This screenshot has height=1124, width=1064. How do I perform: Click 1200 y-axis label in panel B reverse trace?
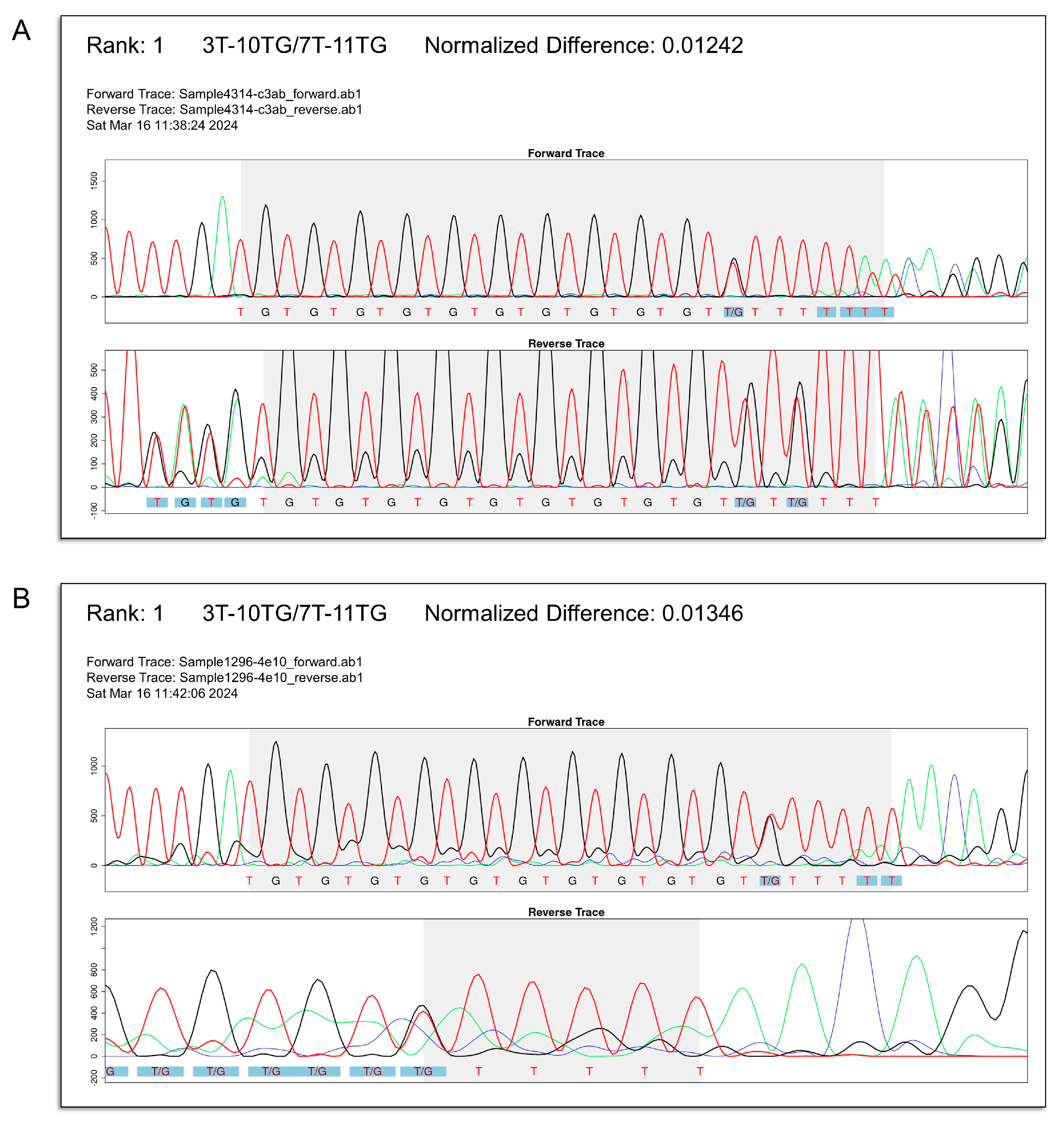[94, 927]
